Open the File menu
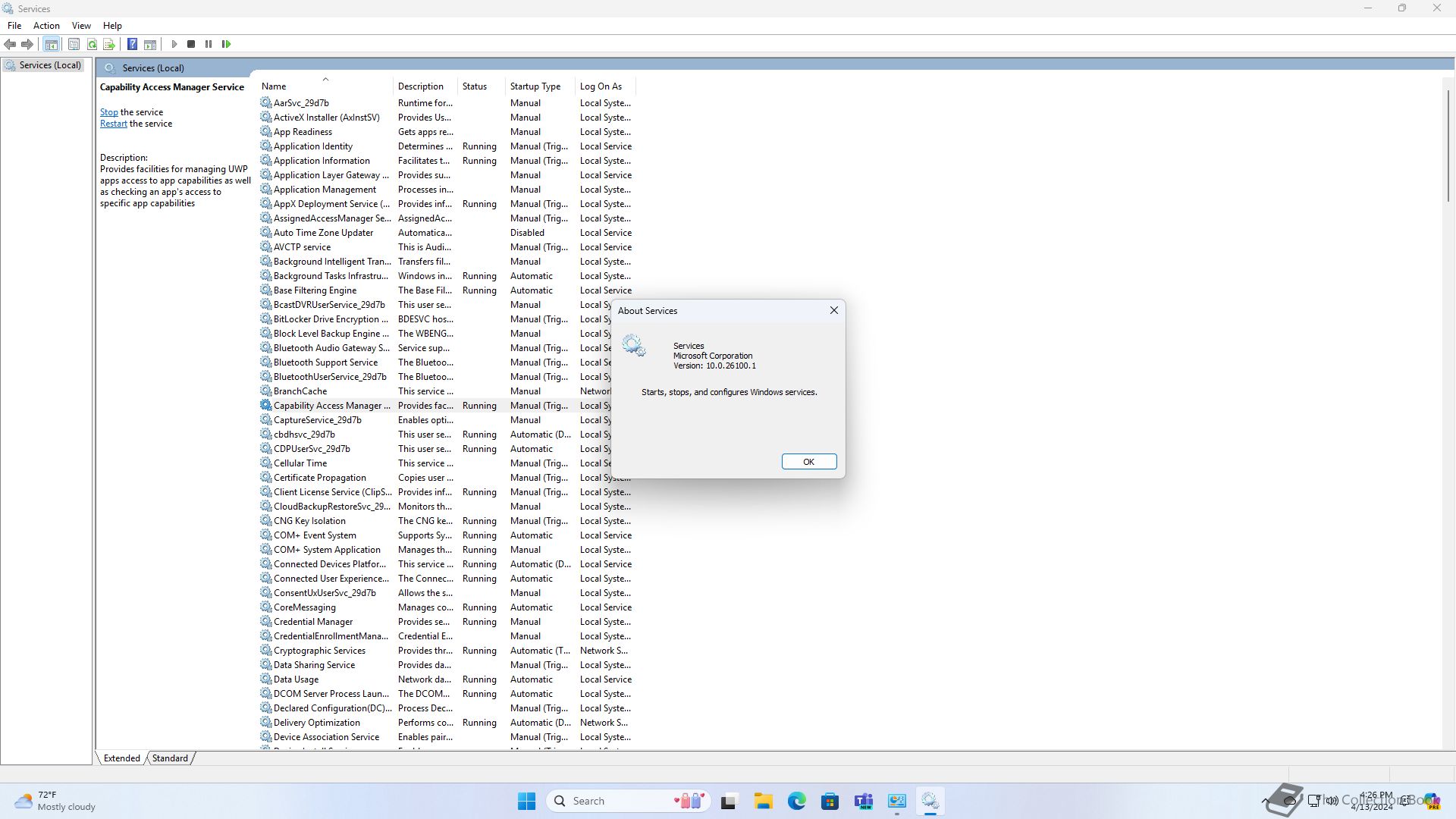 (14, 25)
